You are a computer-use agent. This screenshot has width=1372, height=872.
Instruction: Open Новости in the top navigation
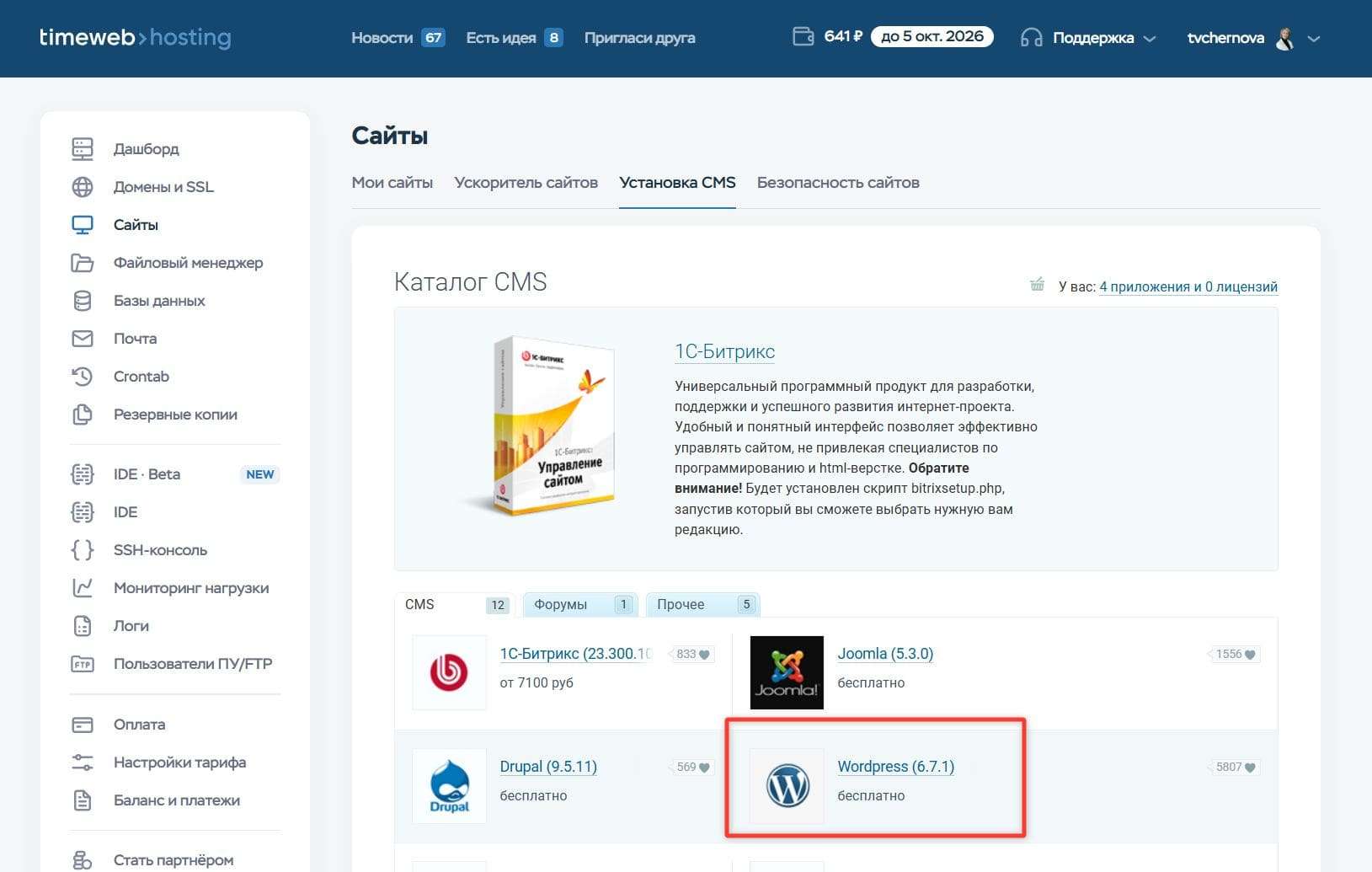(382, 38)
